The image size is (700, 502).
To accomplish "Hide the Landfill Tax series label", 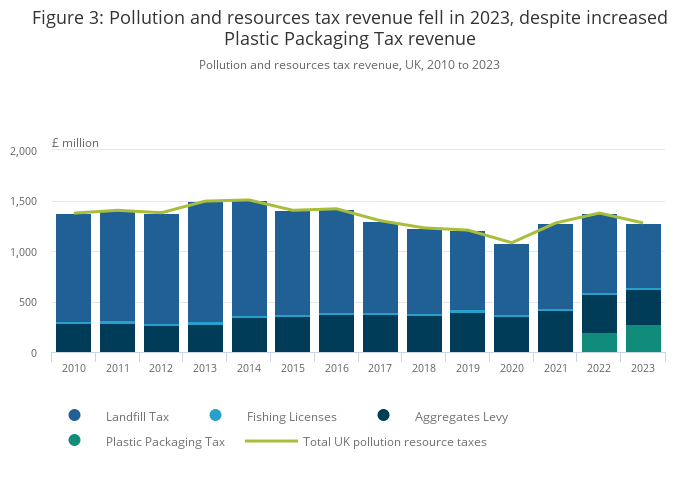I will point(135,416).
